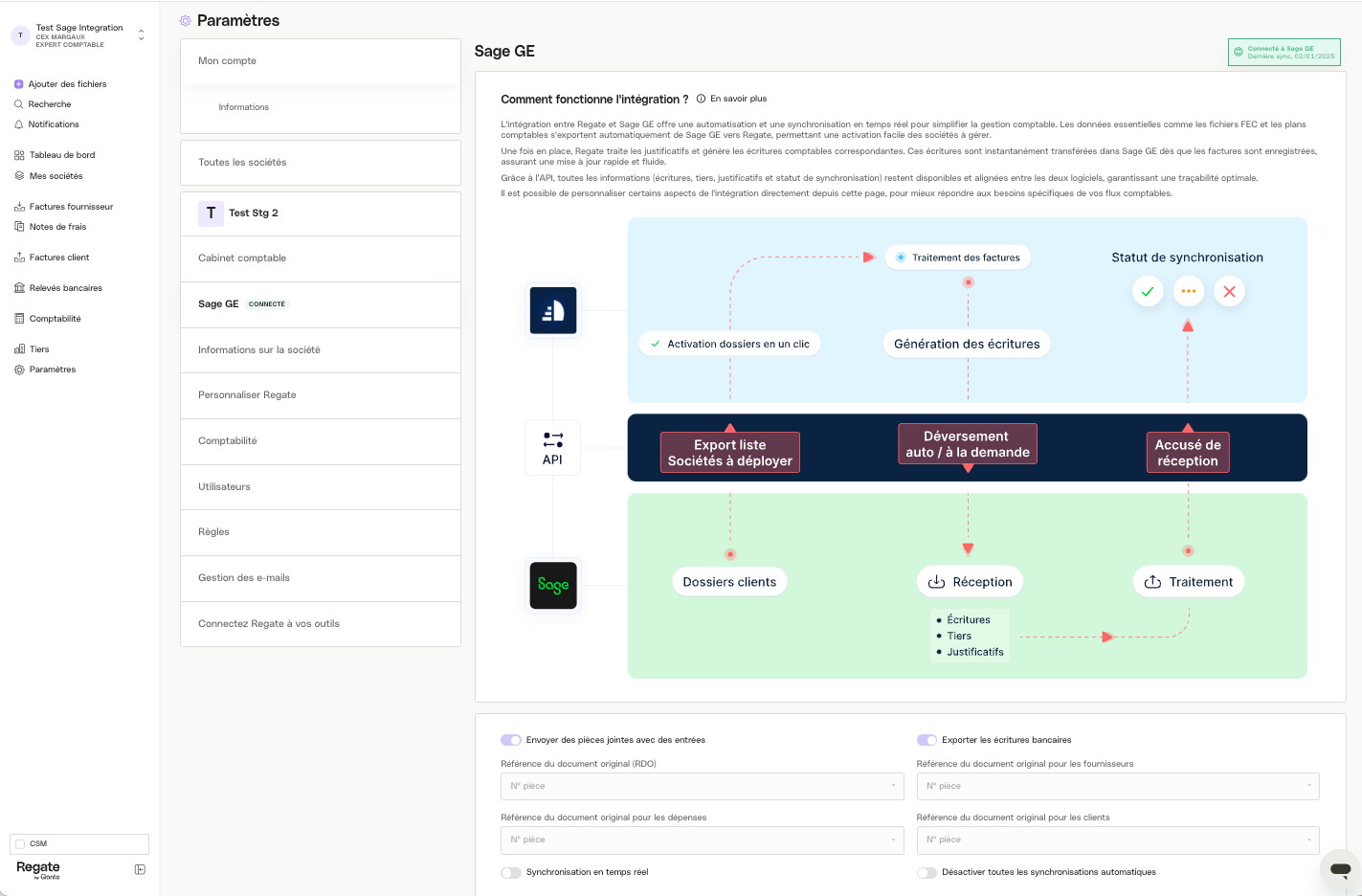Viewport: 1362px width, 896px height.
Task: Click the Génération des écritures pill
Action: pyautogui.click(x=967, y=344)
